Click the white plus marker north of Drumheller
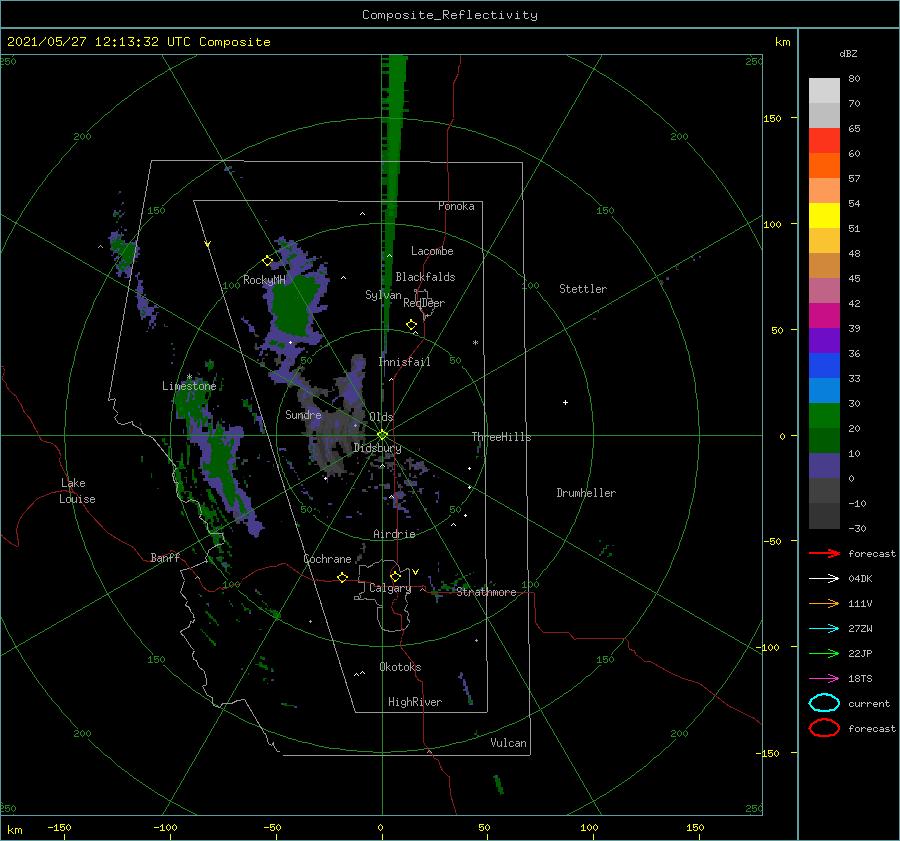 (x=565, y=402)
